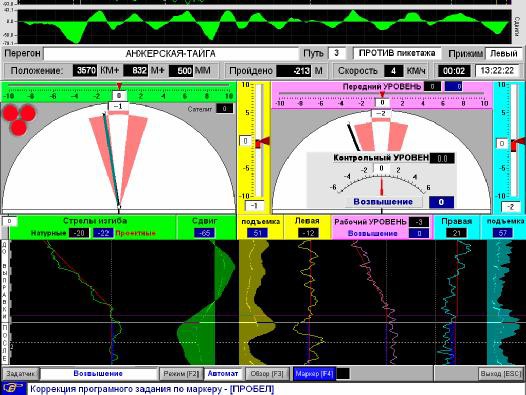Click the green shift profile chart at top

pos(264,27)
